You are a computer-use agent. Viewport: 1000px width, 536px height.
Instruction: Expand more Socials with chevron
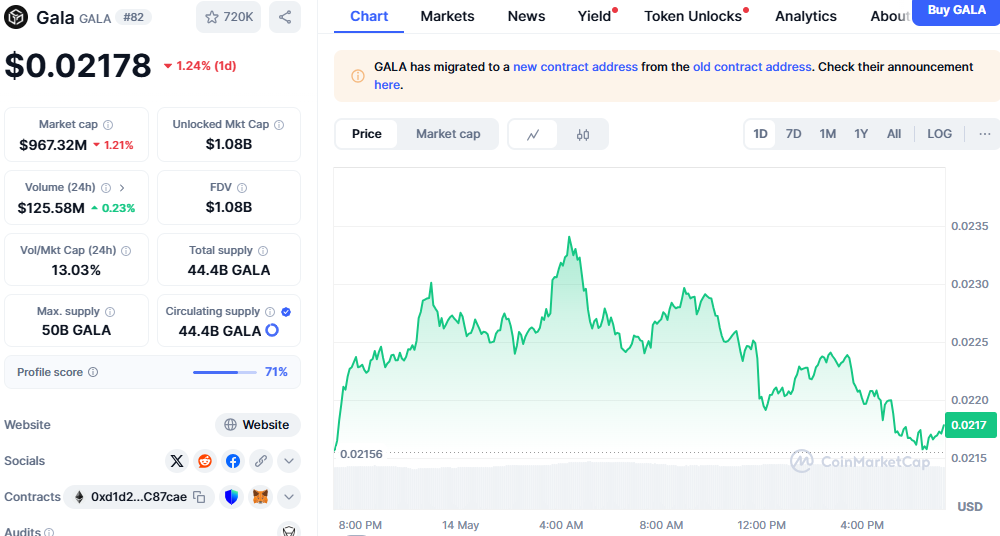(289, 461)
